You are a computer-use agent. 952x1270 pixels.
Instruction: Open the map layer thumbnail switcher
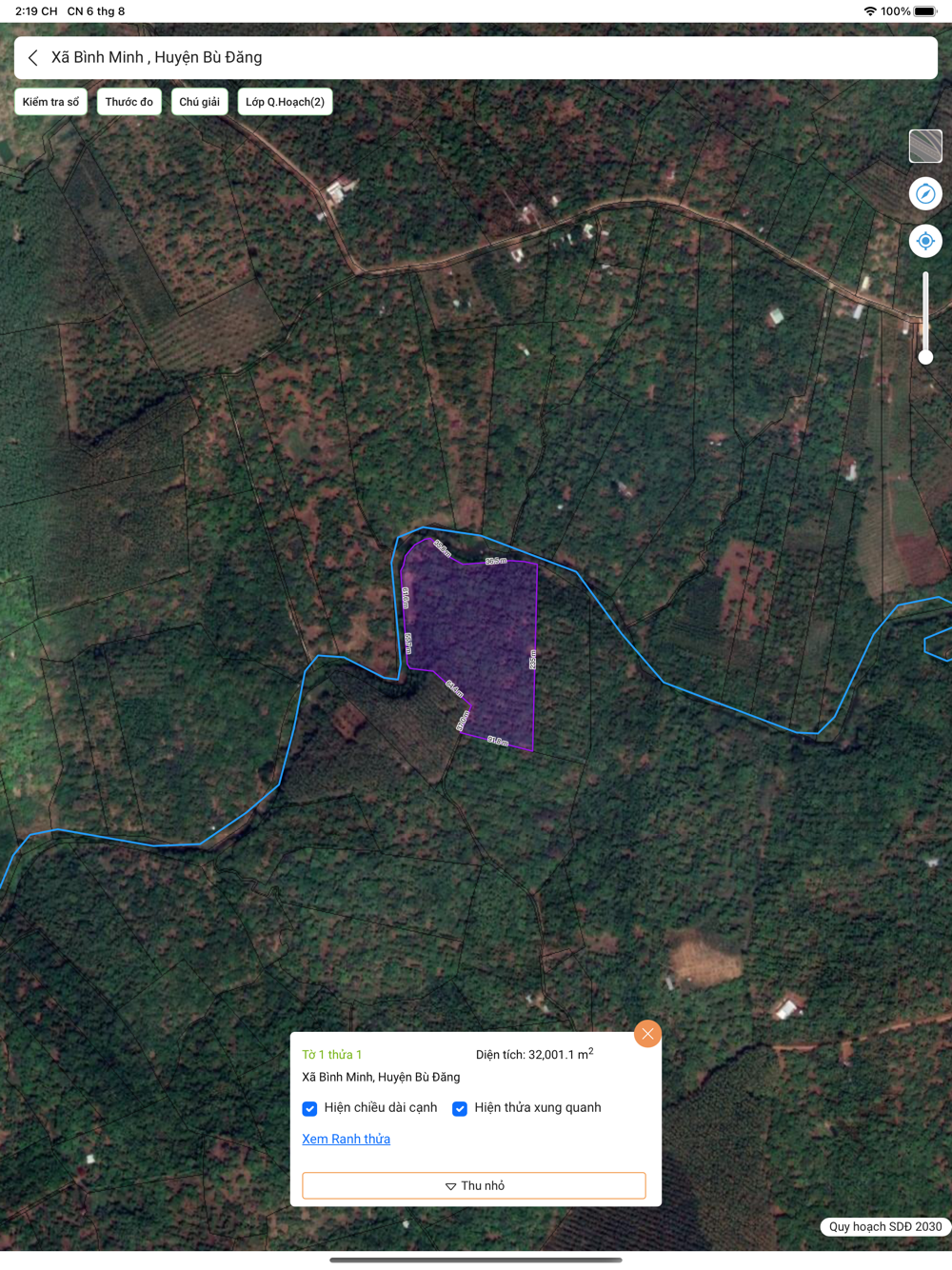[x=925, y=147]
